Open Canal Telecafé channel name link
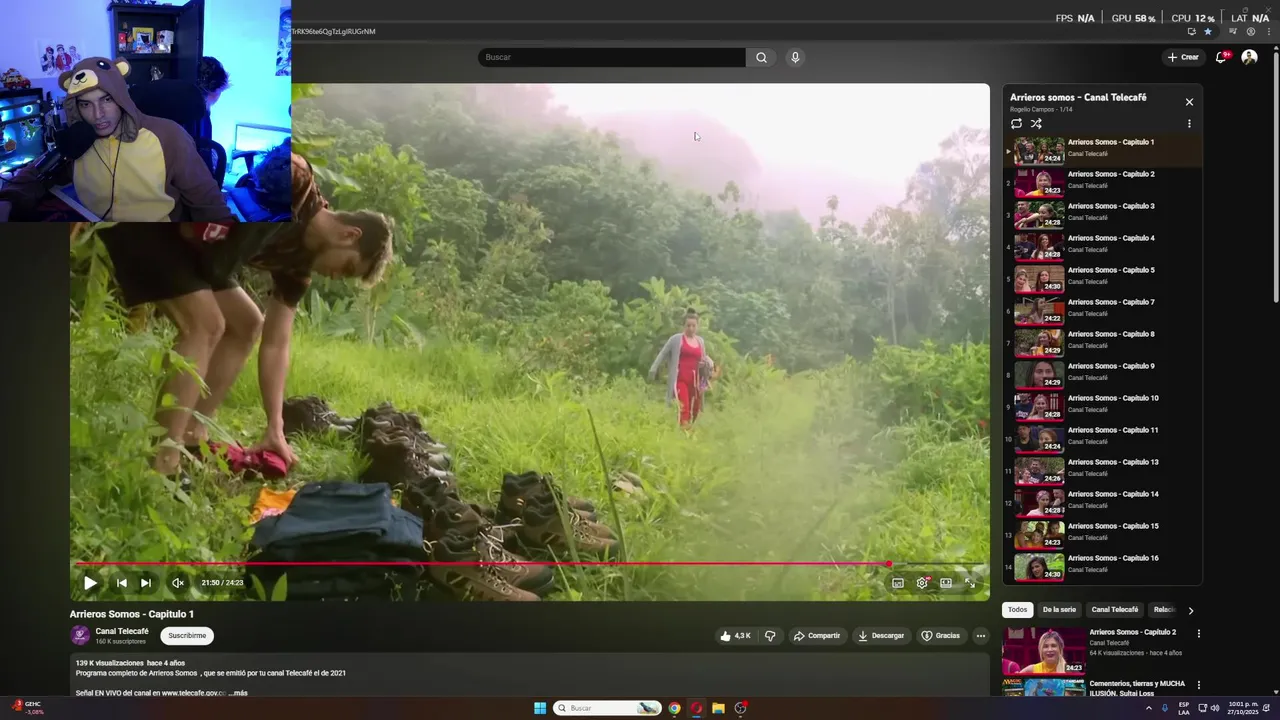The width and height of the screenshot is (1280, 720). click(x=122, y=631)
